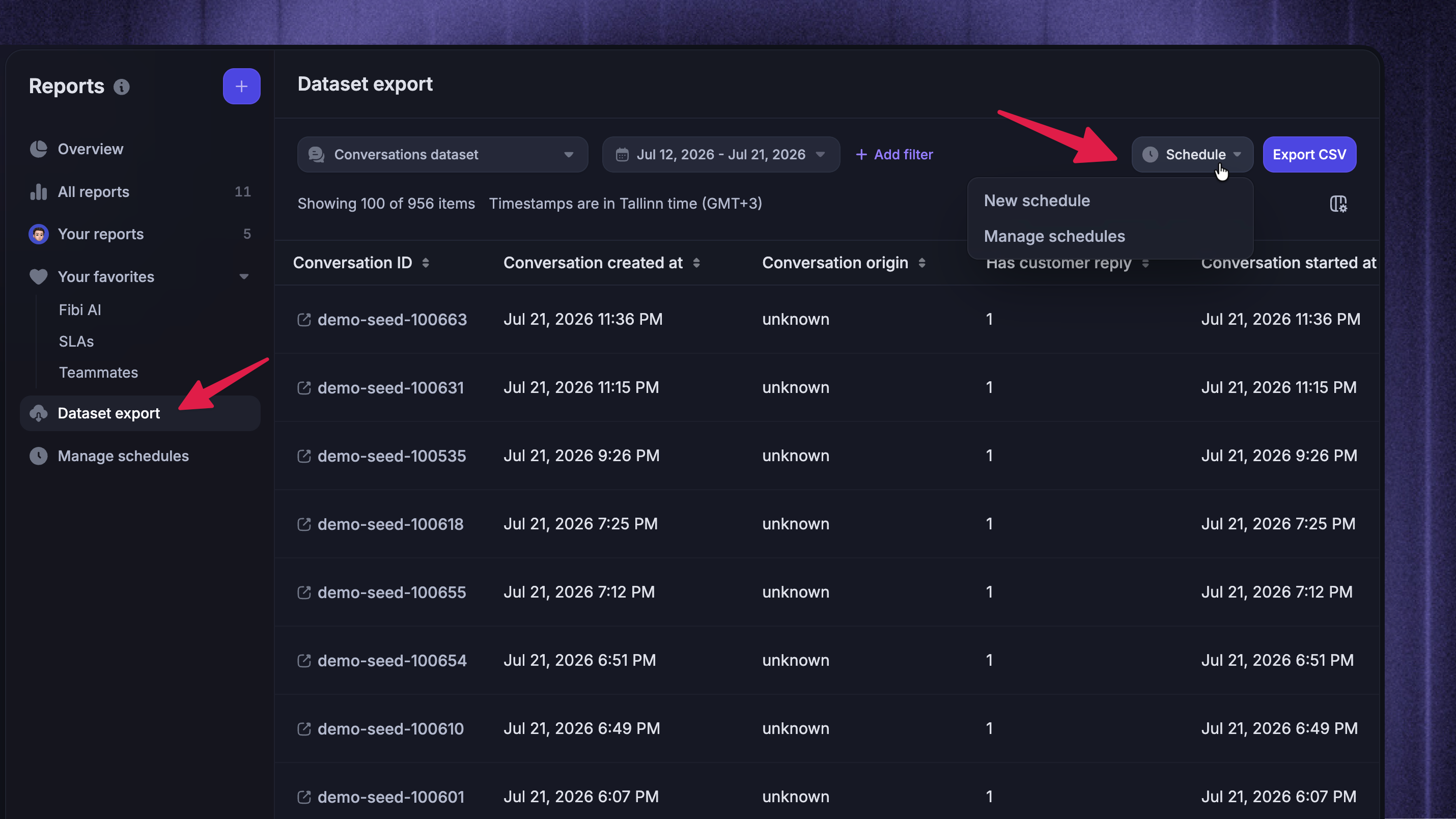Open the Teammates favorite report
Screen dimensions: 1456x819
(x=98, y=373)
